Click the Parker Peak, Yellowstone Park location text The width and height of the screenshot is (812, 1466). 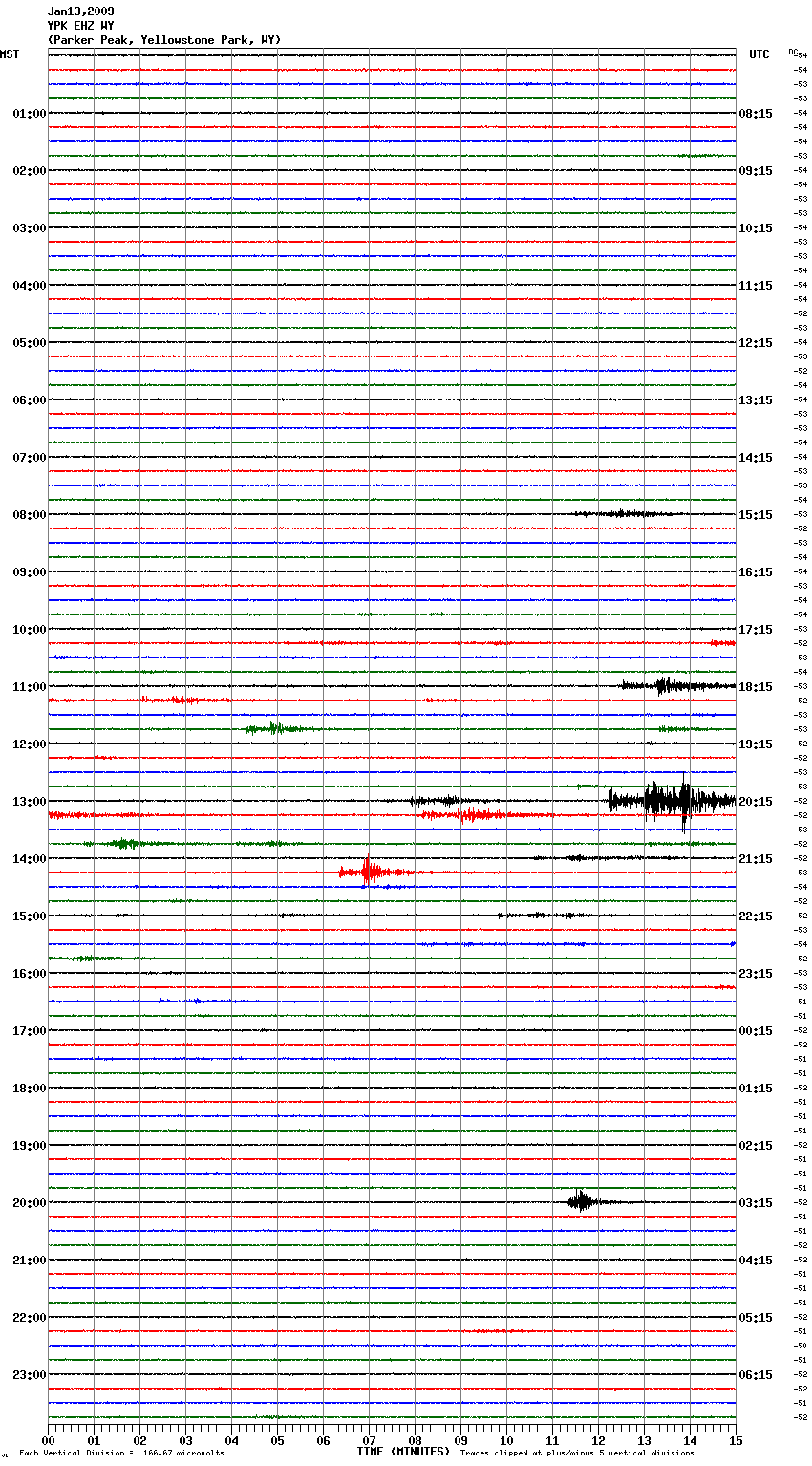tap(164, 40)
